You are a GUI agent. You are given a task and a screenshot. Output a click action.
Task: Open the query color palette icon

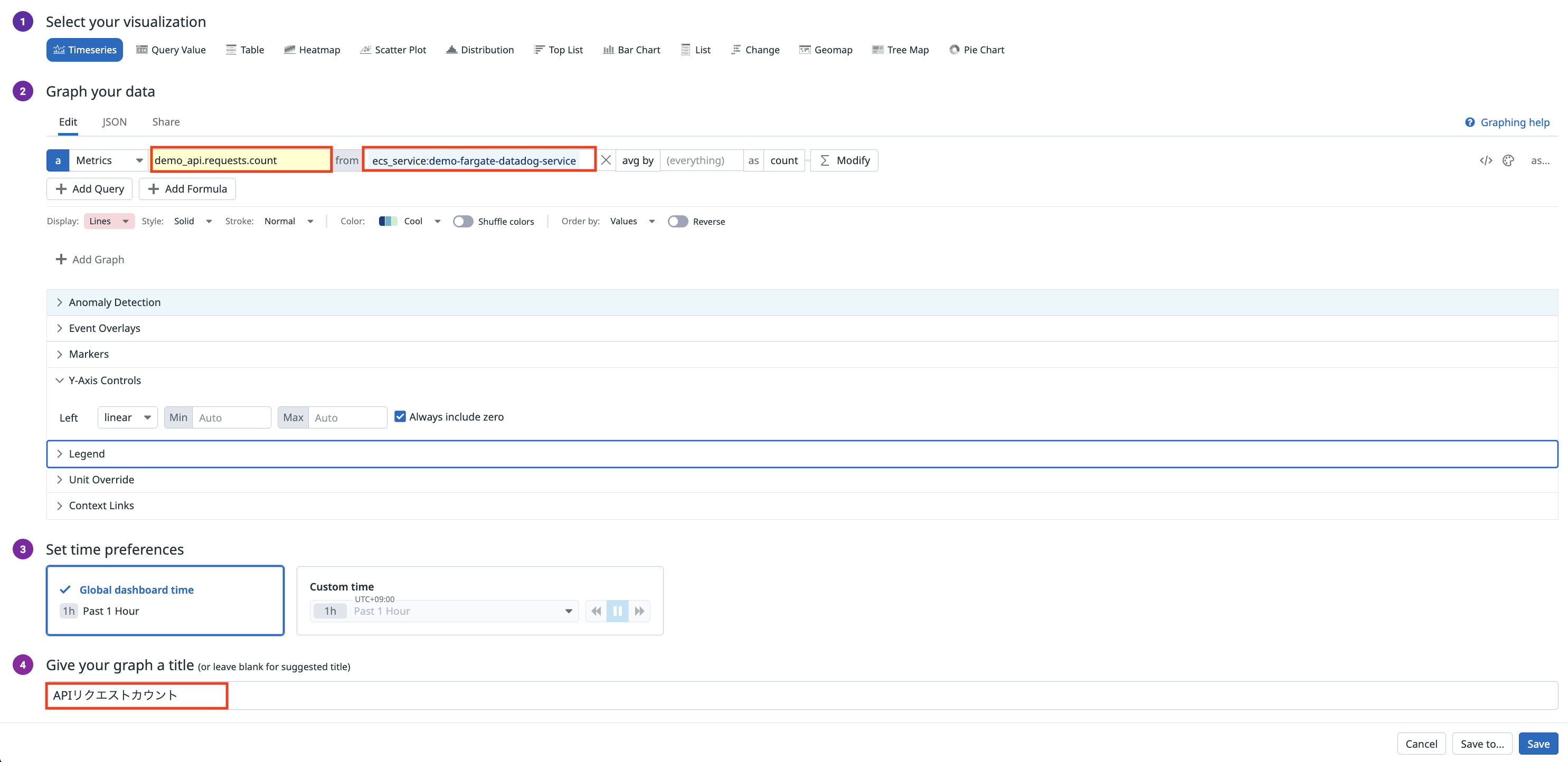pyautogui.click(x=1508, y=160)
